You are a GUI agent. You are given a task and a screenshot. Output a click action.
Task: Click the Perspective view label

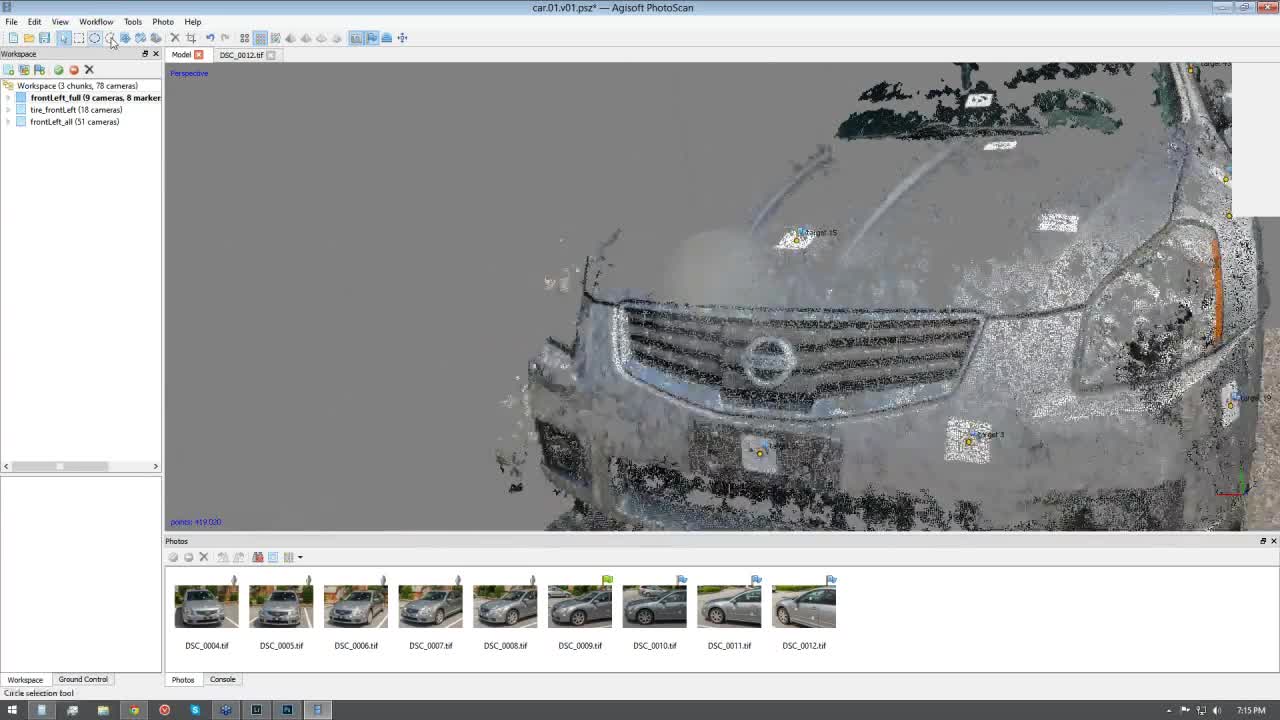click(x=189, y=73)
